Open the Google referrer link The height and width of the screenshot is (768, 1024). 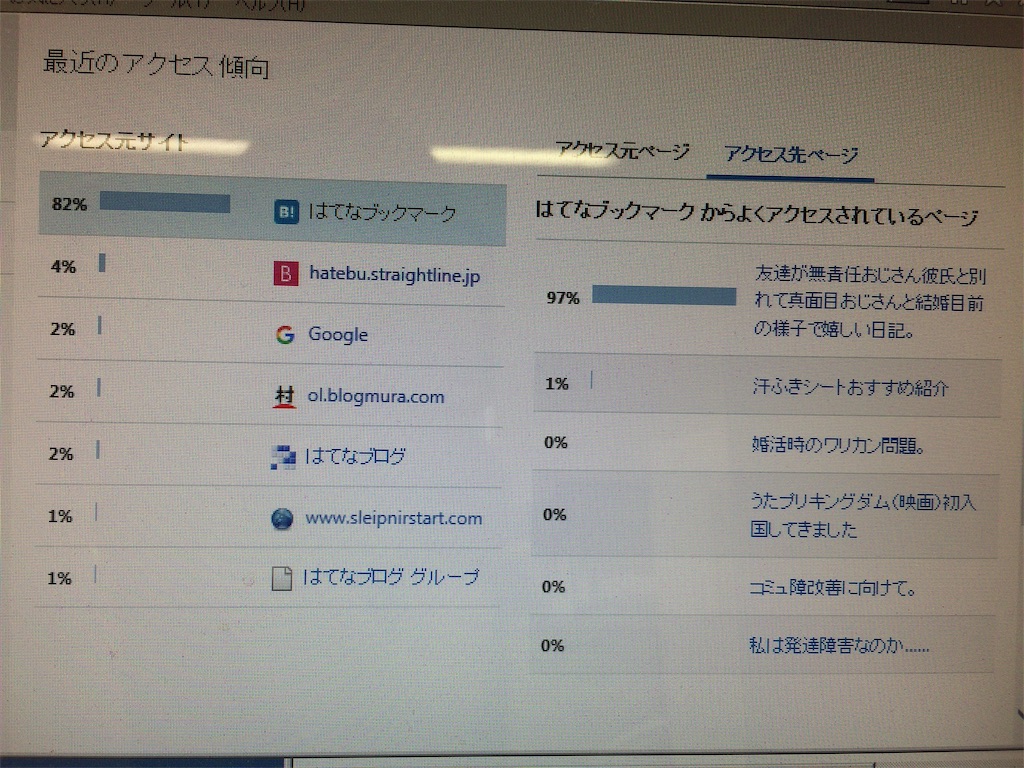coord(338,334)
